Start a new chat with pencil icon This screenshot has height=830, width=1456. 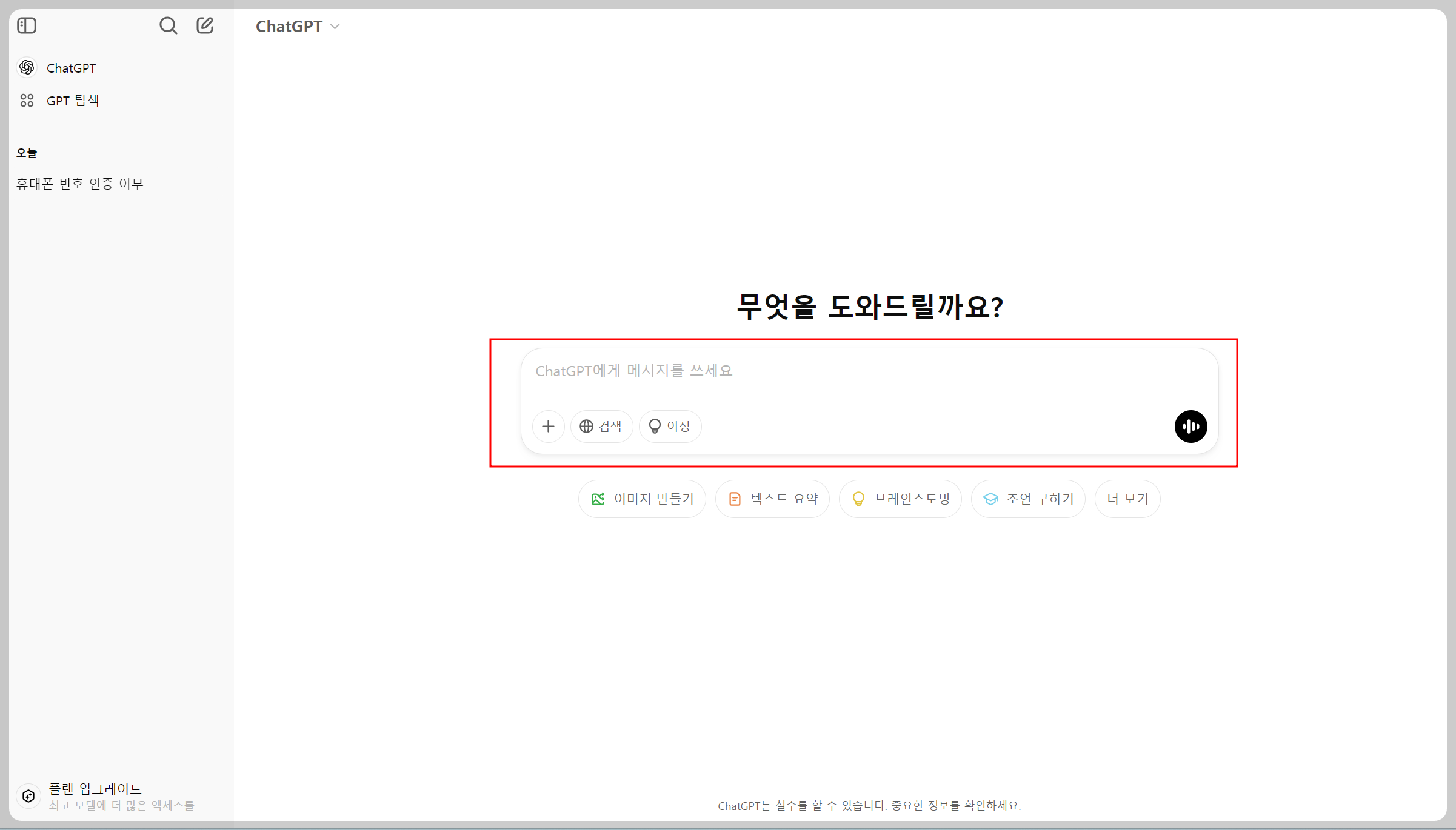point(205,25)
